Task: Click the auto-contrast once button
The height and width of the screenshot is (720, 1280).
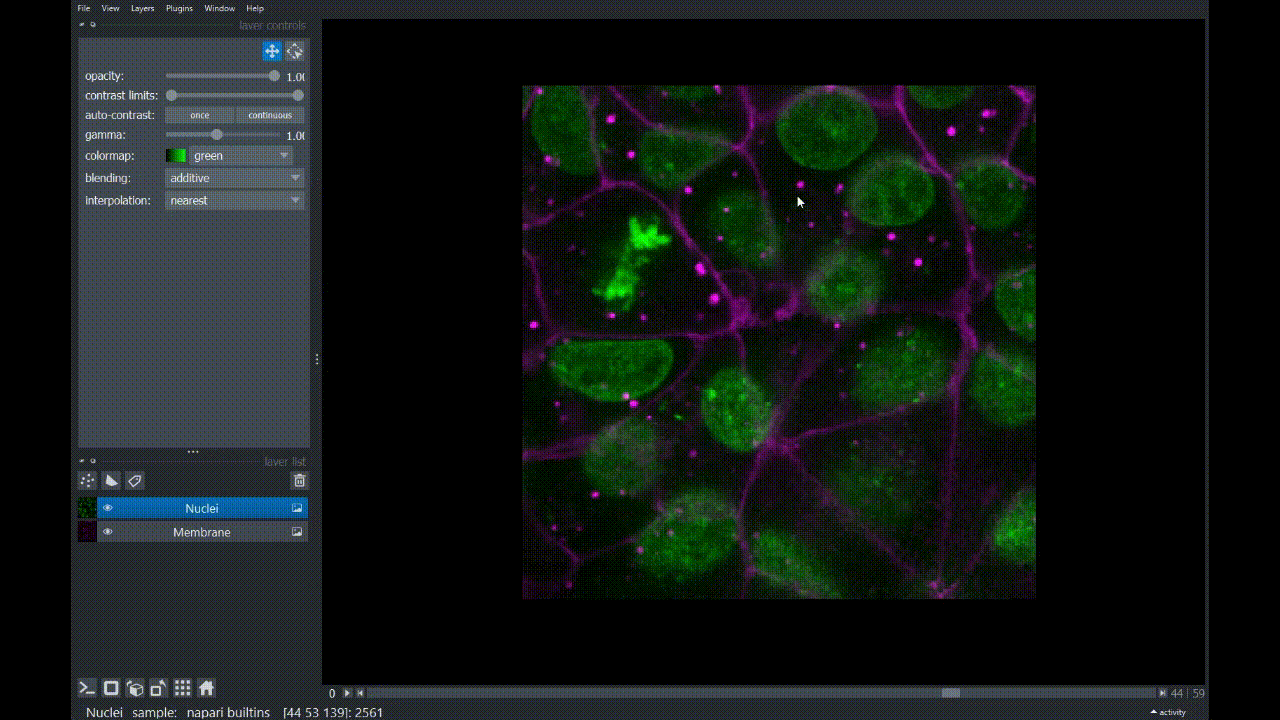Action: (x=200, y=115)
